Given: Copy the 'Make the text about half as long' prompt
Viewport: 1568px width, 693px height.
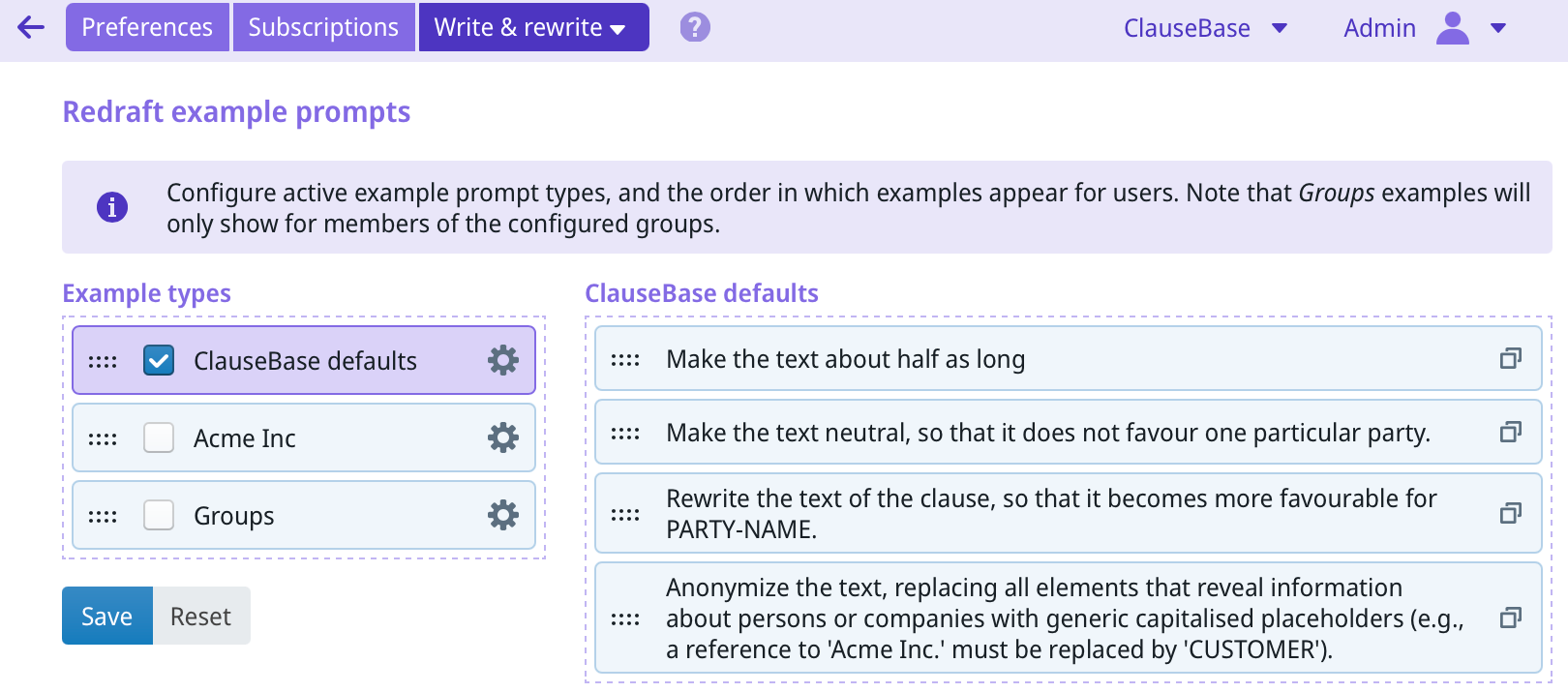Looking at the screenshot, I should (1510, 359).
